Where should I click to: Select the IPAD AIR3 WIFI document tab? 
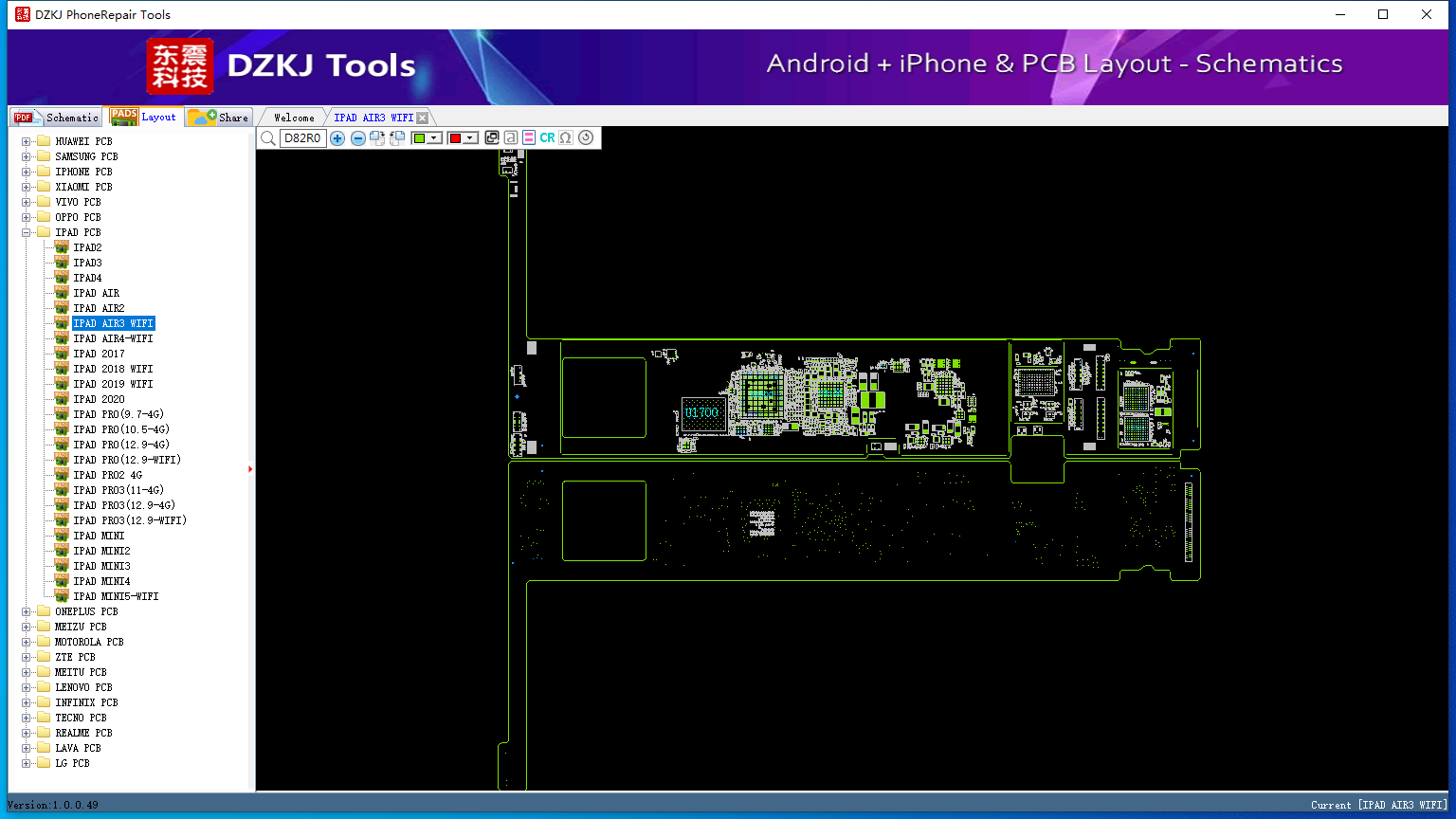[x=373, y=118]
